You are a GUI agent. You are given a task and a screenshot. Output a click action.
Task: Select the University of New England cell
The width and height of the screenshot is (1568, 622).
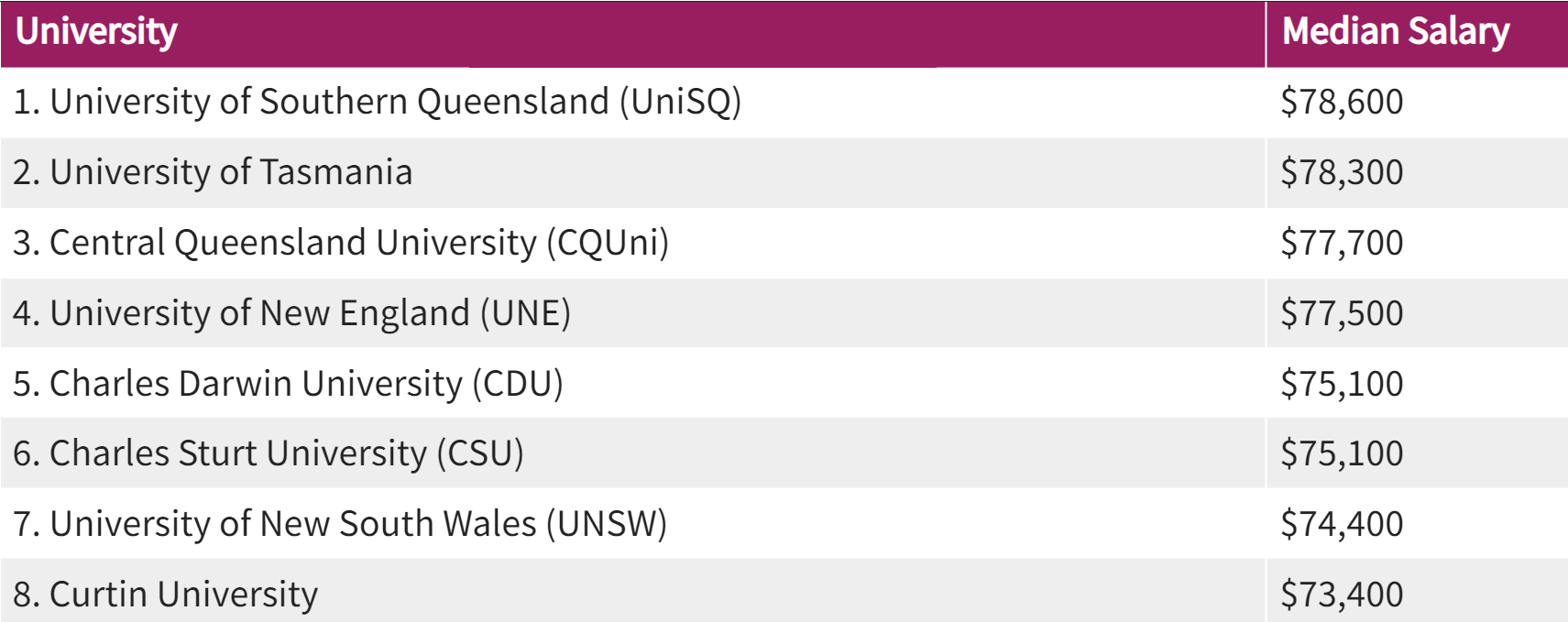click(291, 313)
